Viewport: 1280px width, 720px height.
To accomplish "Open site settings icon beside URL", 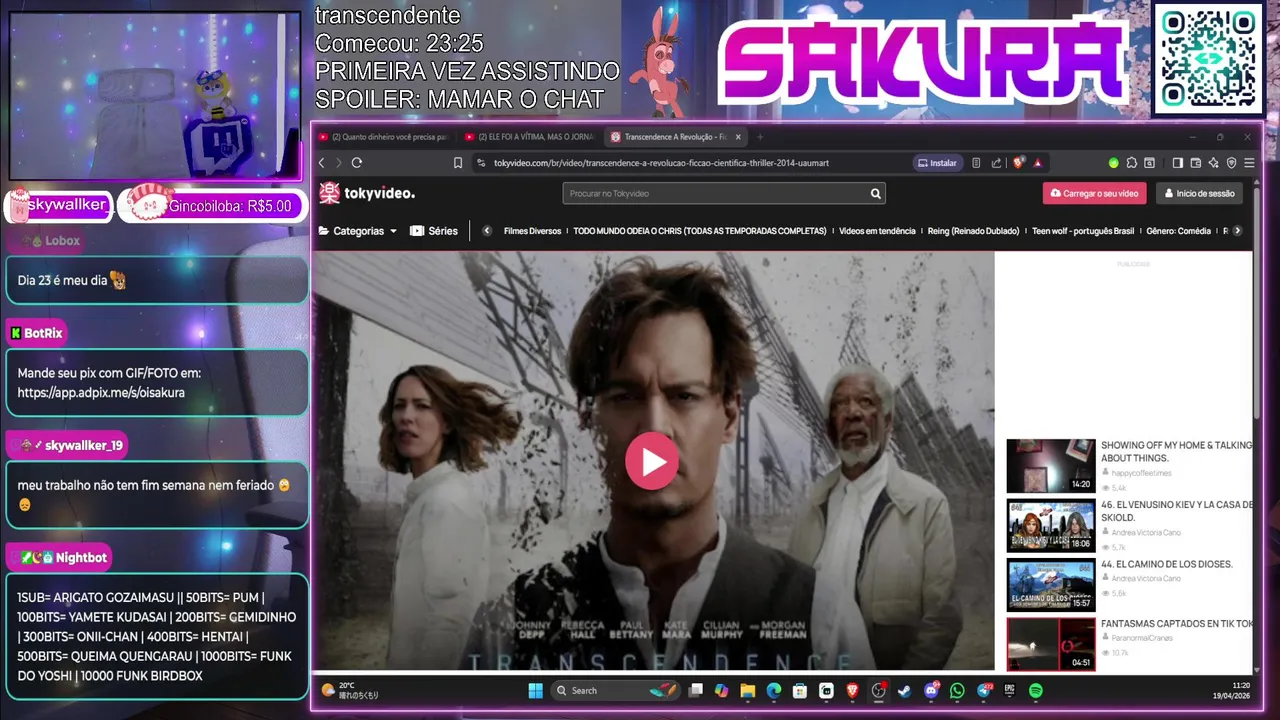I will tap(481, 163).
